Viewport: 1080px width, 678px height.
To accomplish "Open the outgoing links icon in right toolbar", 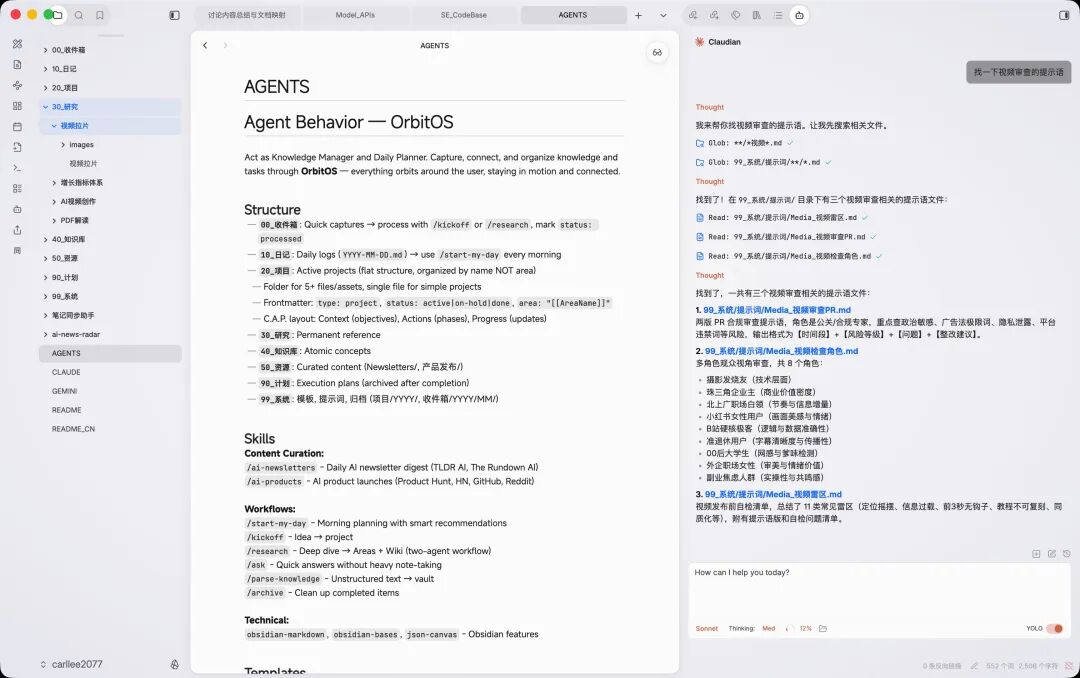I will click(x=714, y=15).
